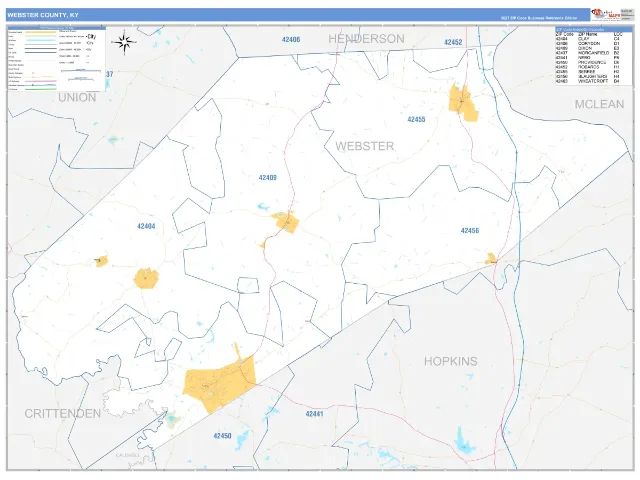640x480 pixels.
Task: Click the pink line swatch in the legend
Action: click(x=40, y=81)
